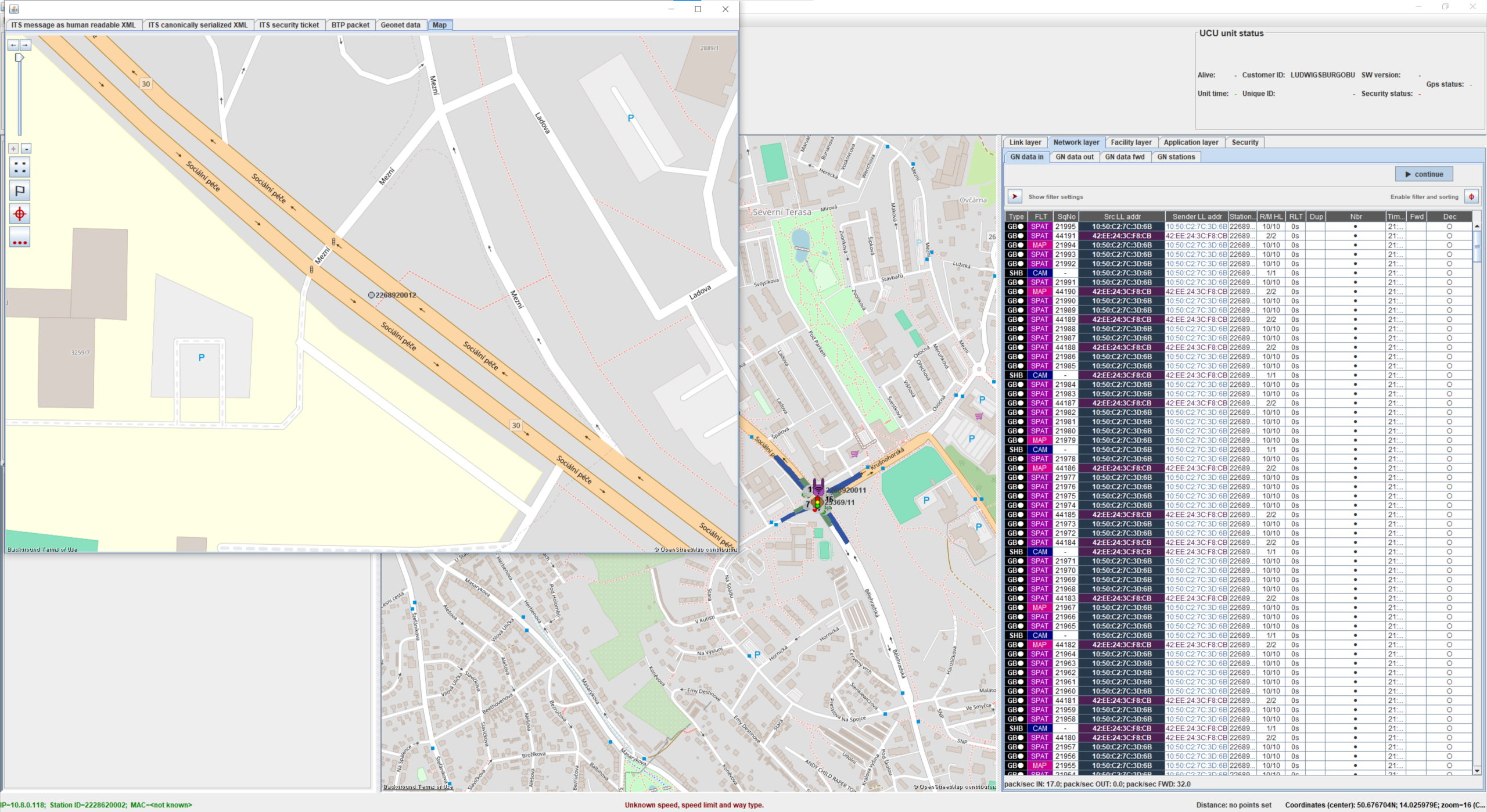Open the Link layer tab
This screenshot has height=812, width=1487.
(x=1025, y=142)
